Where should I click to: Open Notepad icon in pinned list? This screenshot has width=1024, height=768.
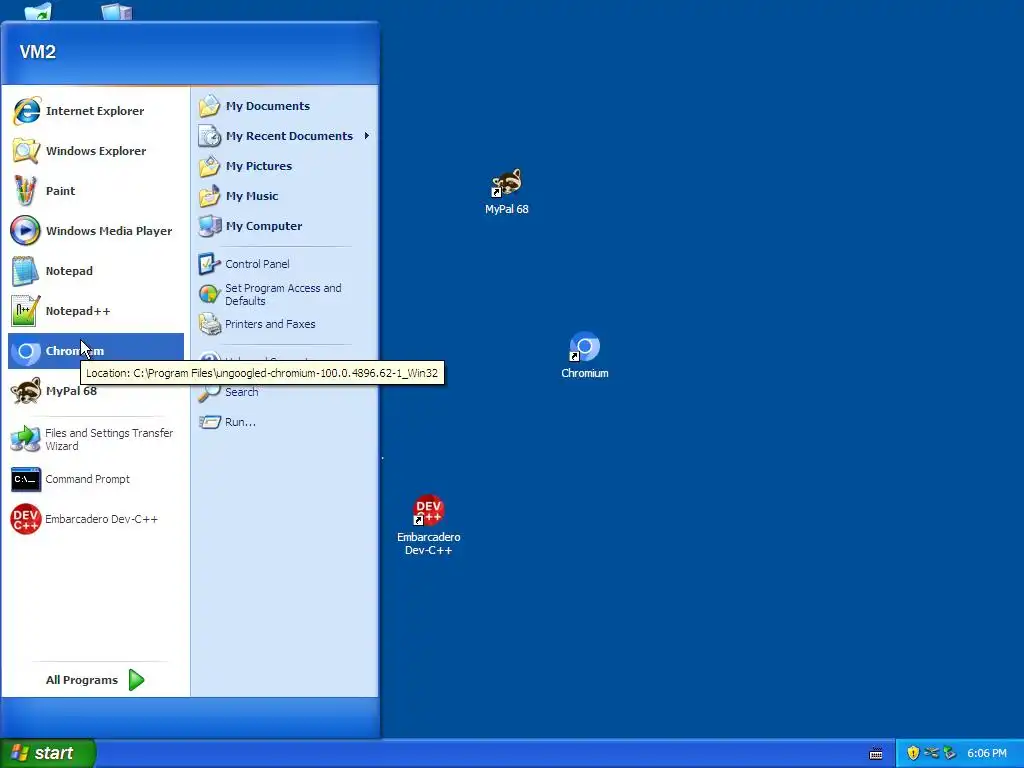(26, 271)
